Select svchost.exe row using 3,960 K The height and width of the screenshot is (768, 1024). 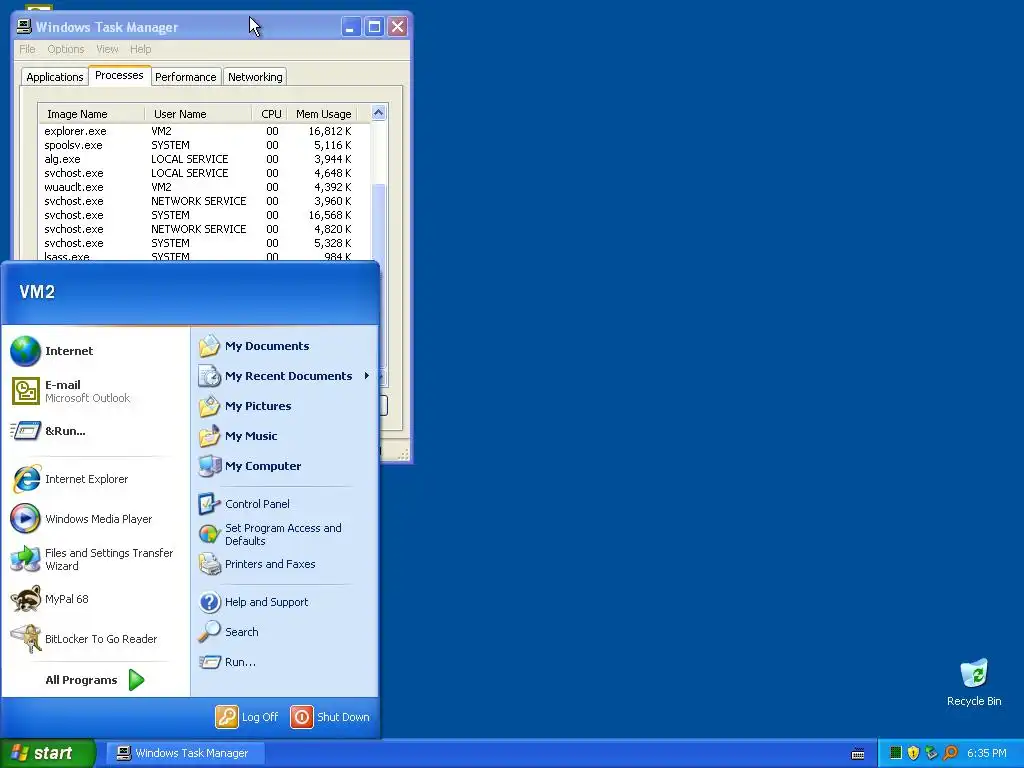tap(204, 201)
